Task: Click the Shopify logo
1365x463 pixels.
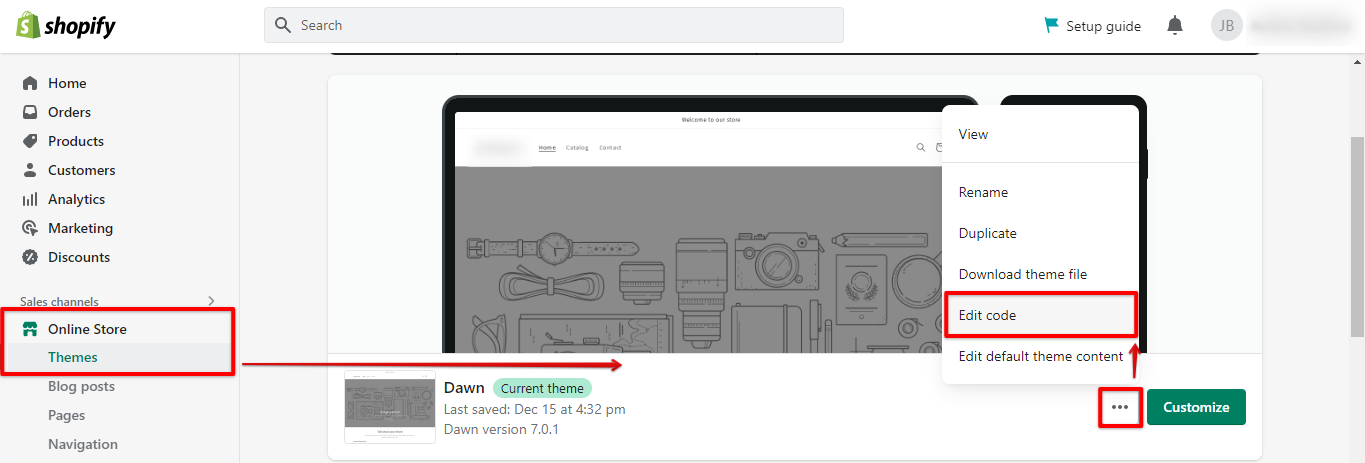Action: click(65, 26)
